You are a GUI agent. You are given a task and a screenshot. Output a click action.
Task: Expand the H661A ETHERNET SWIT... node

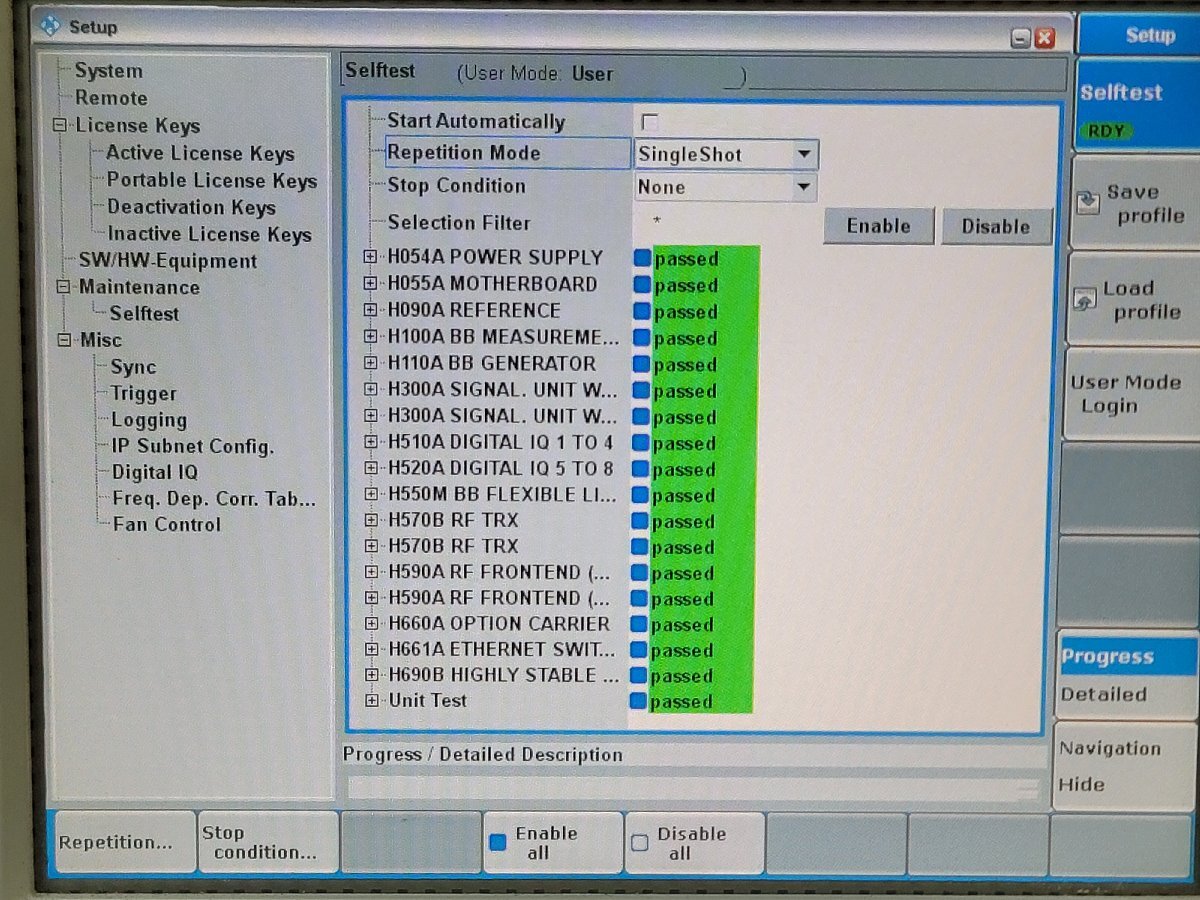371,649
